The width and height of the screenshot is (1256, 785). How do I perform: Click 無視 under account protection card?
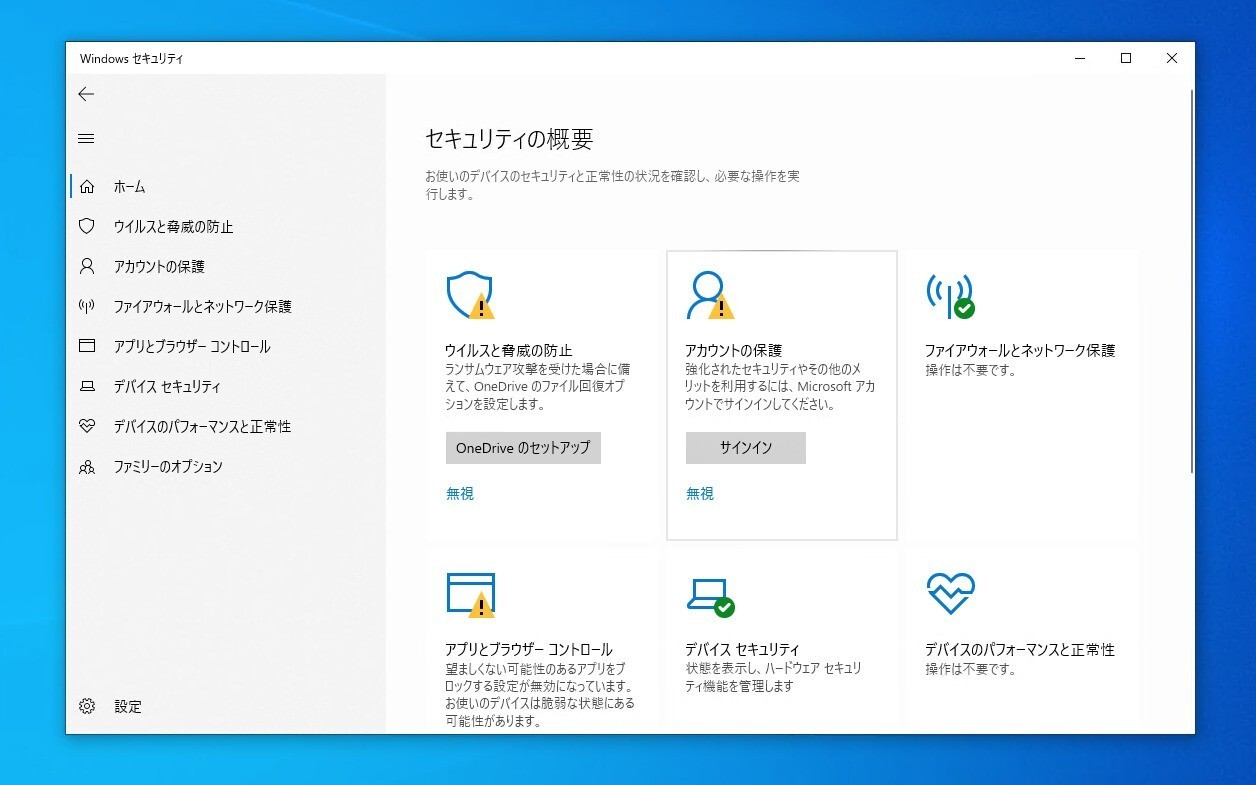700,494
